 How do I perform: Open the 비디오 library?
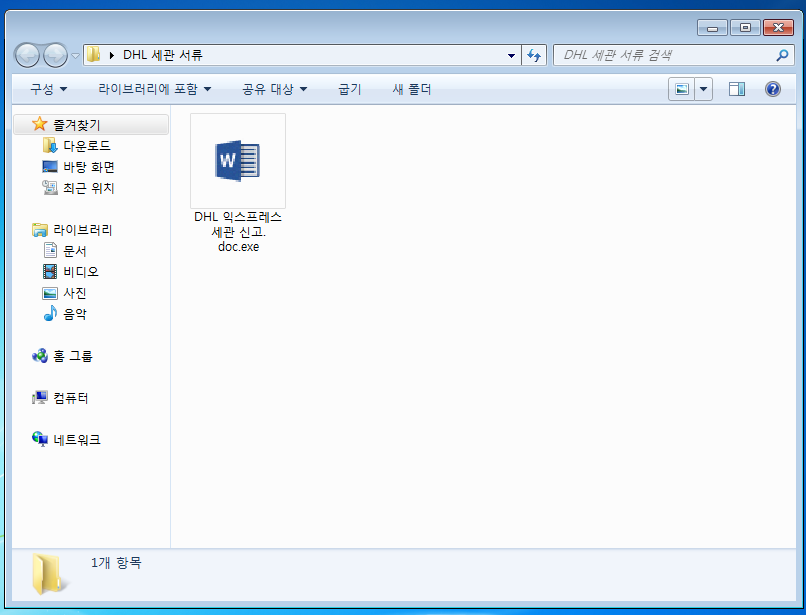[80, 272]
